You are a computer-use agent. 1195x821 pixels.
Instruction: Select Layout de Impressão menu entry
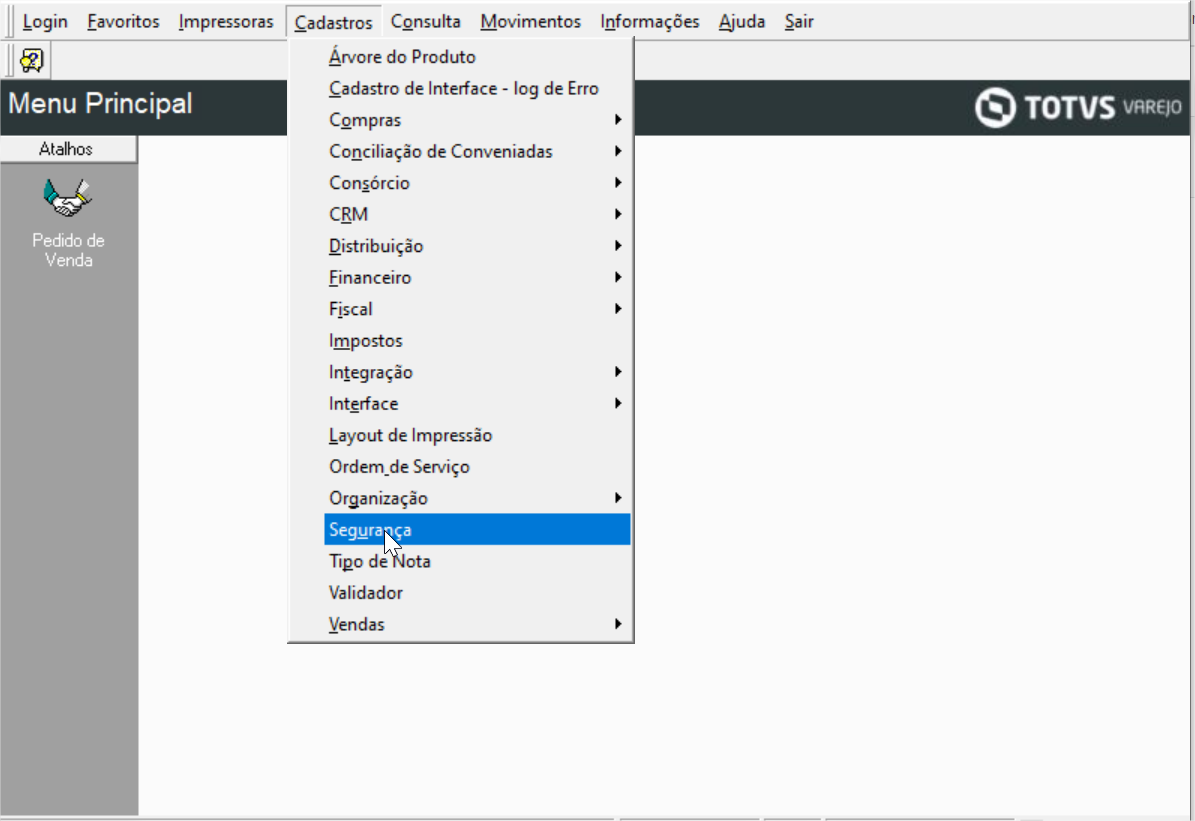coord(477,435)
